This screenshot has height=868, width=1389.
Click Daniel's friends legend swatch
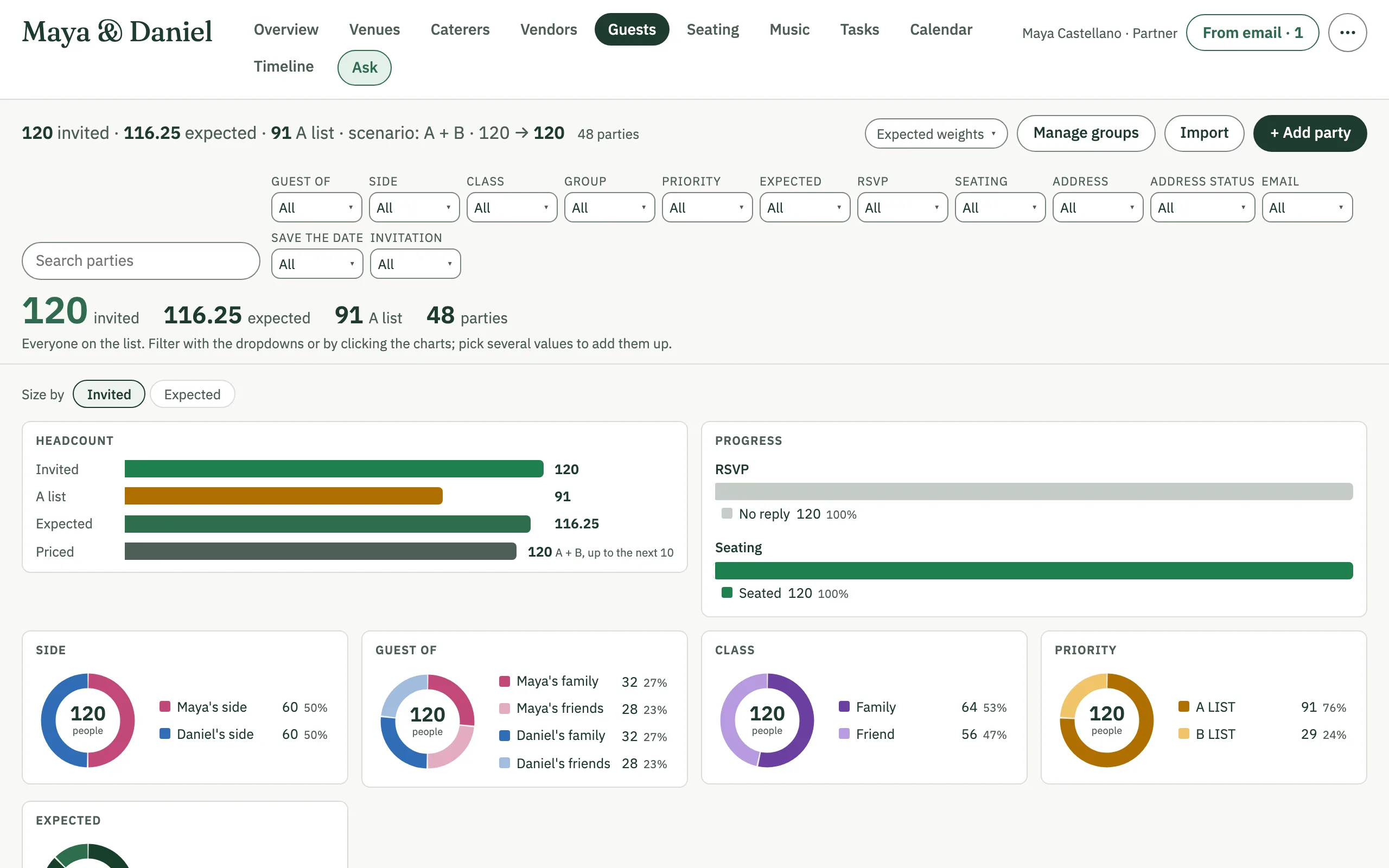(505, 762)
